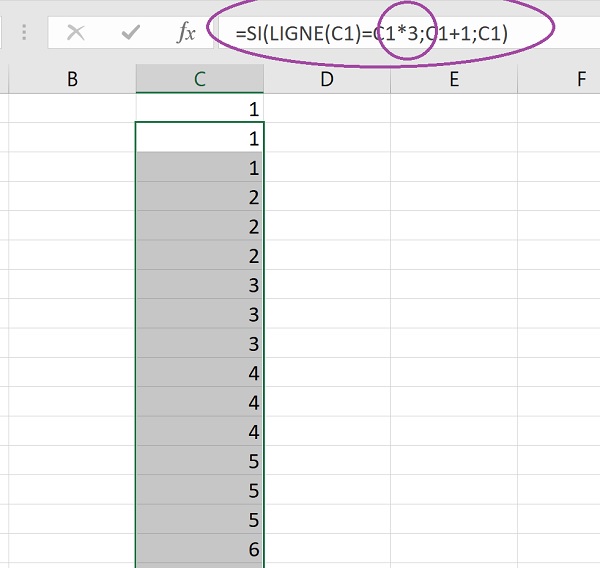Select column F header
This screenshot has height=568, width=600.
(x=559, y=79)
